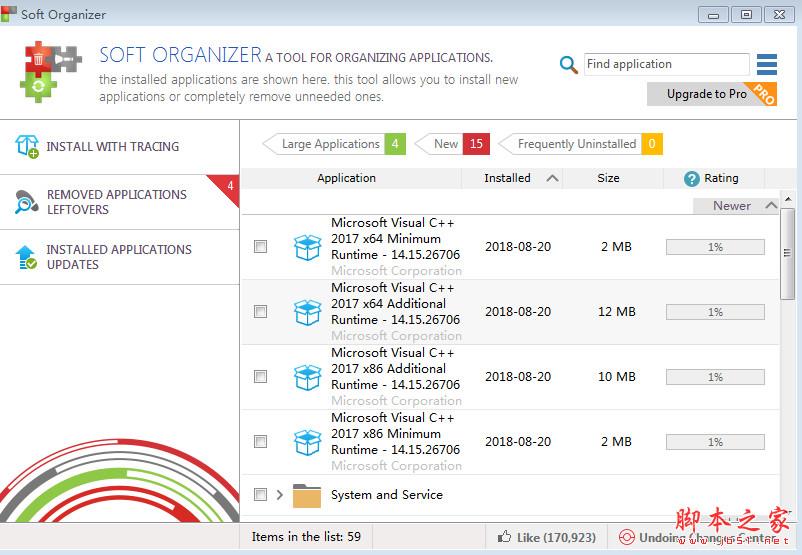Click the Rating column header text
The width and height of the screenshot is (802, 555).
(721, 178)
